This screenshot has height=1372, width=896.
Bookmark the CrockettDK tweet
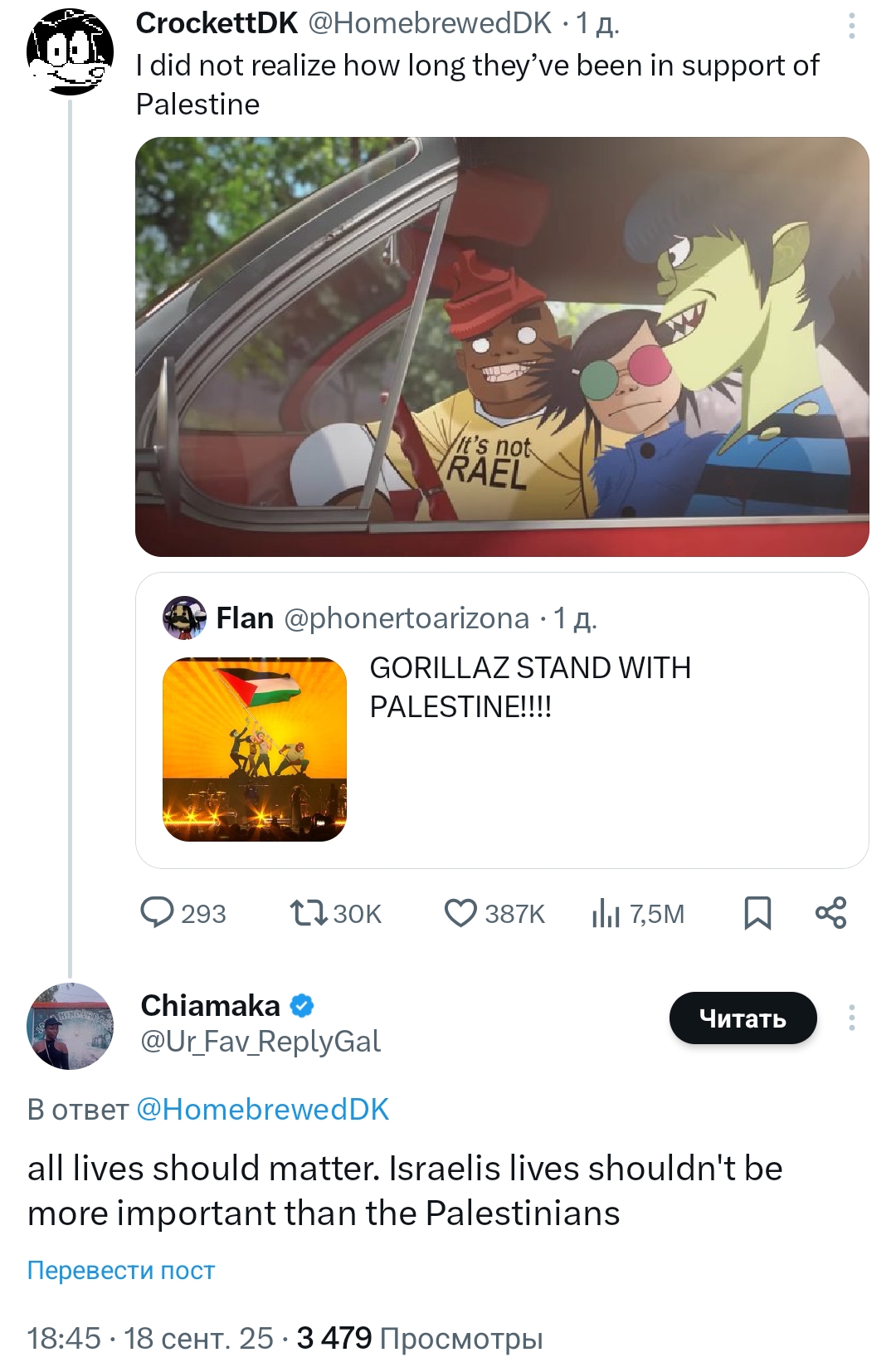[757, 913]
